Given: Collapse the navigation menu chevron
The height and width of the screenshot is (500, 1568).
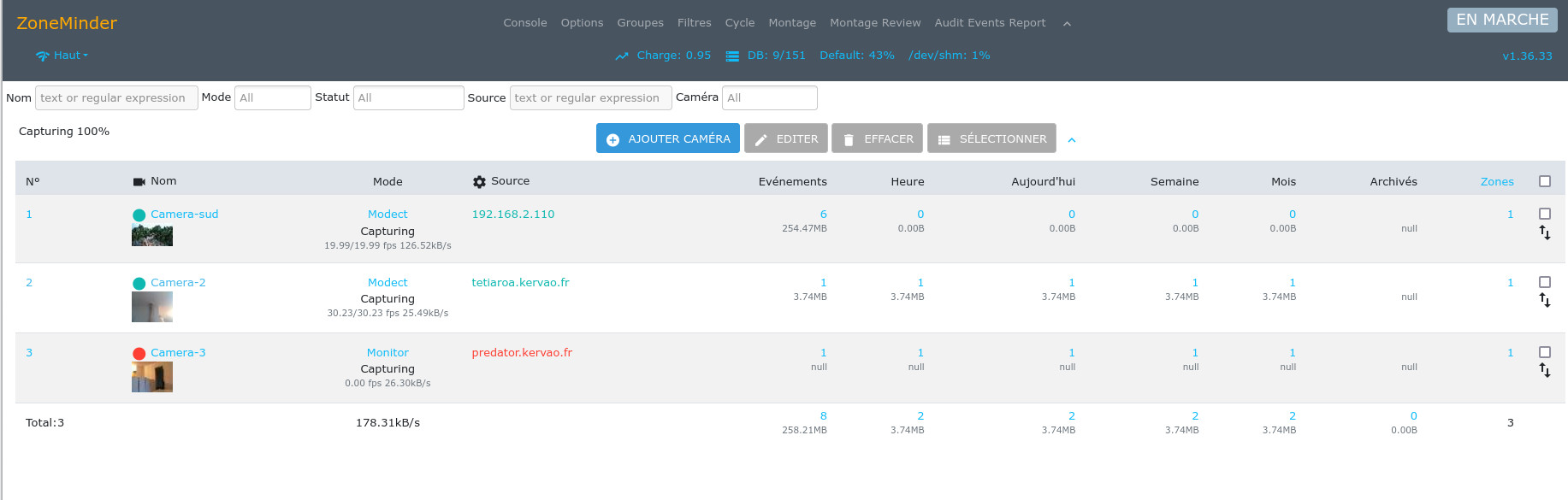Looking at the screenshot, I should (x=1067, y=24).
